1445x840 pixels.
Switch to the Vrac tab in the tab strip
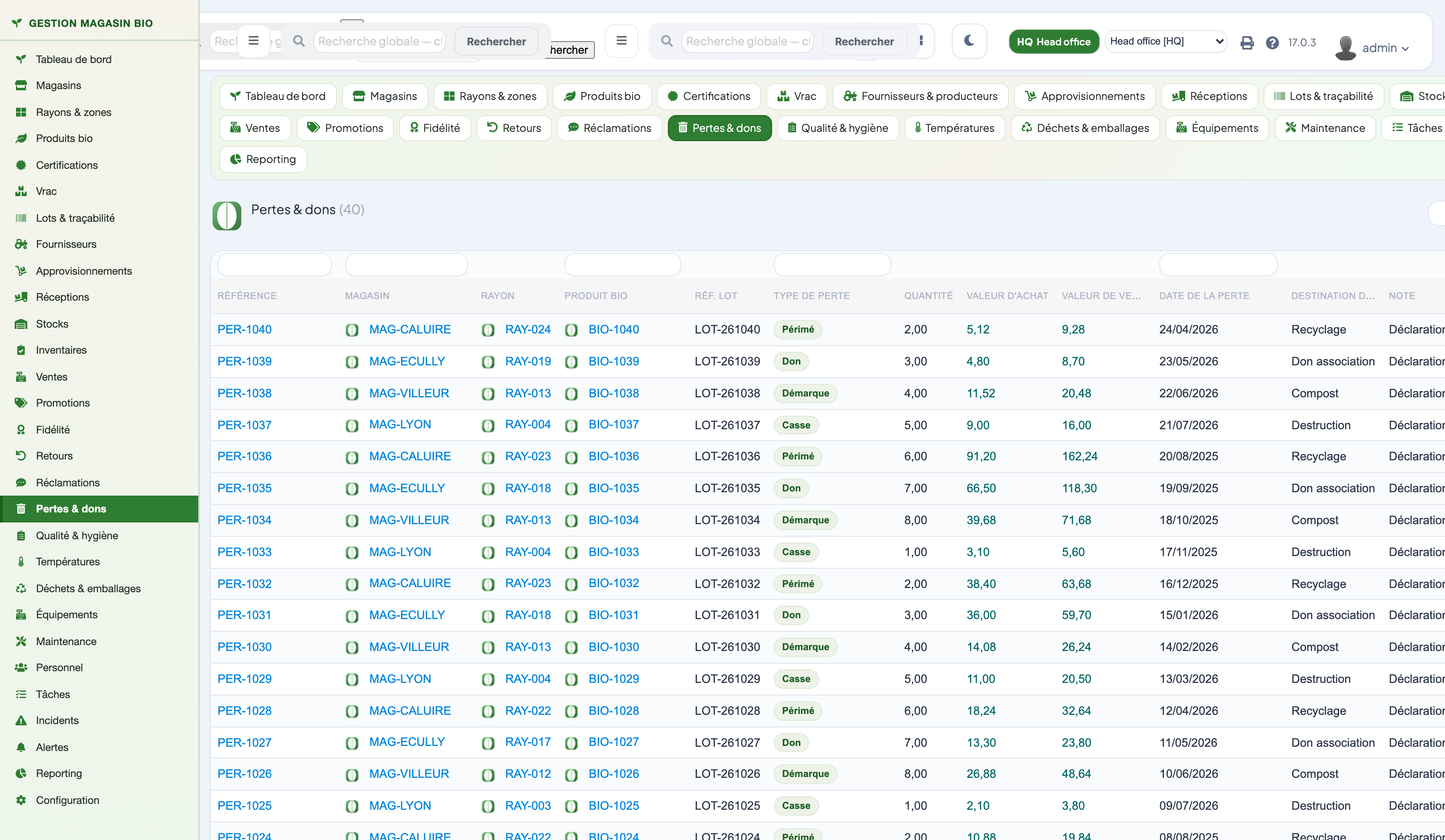click(x=797, y=97)
